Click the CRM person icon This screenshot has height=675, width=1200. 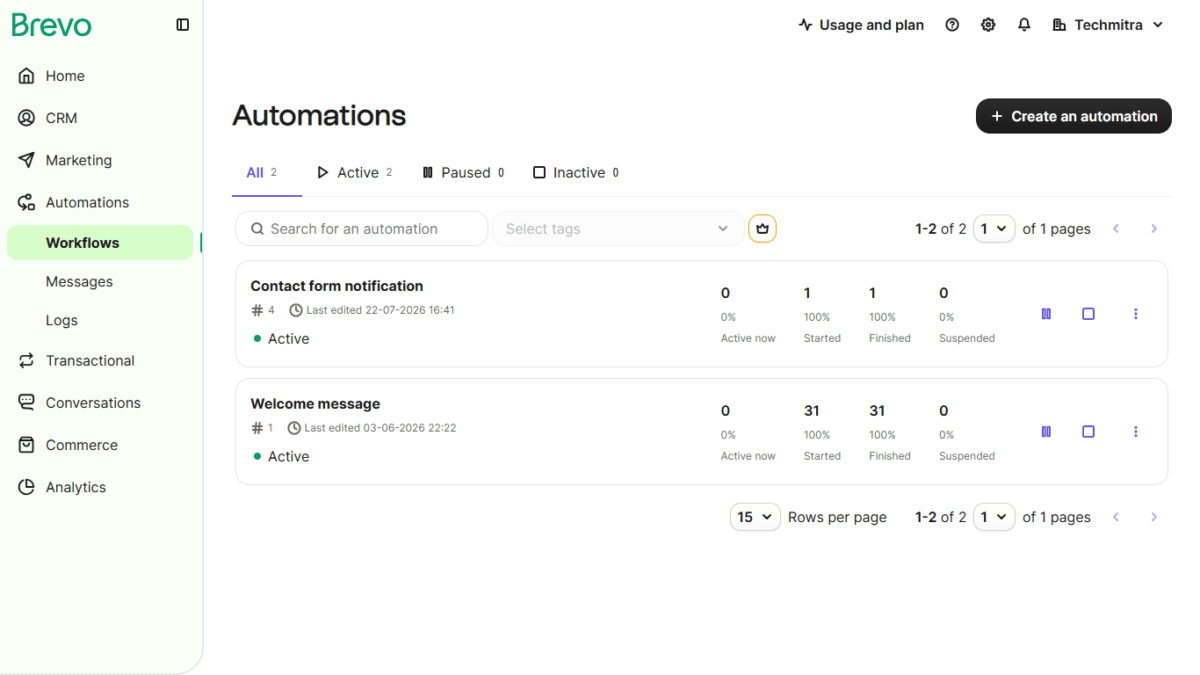[x=27, y=118]
